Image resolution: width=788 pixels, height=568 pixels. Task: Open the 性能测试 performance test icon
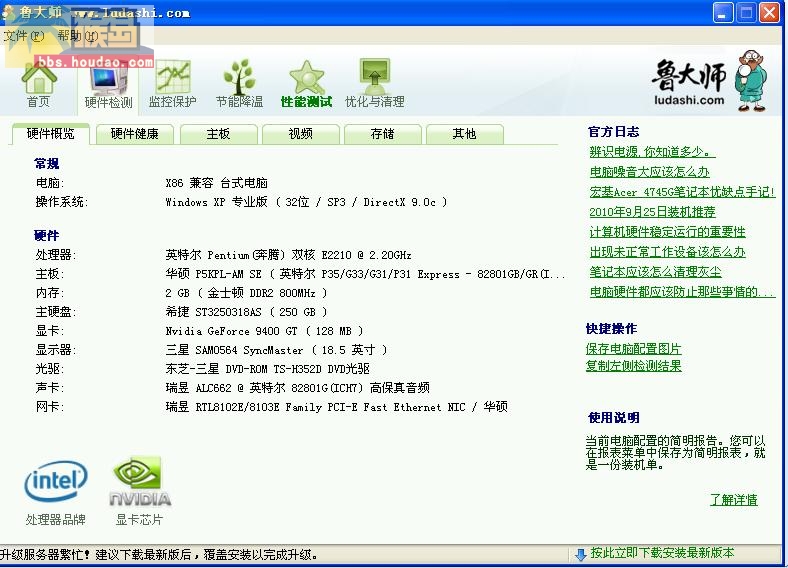coord(306,84)
